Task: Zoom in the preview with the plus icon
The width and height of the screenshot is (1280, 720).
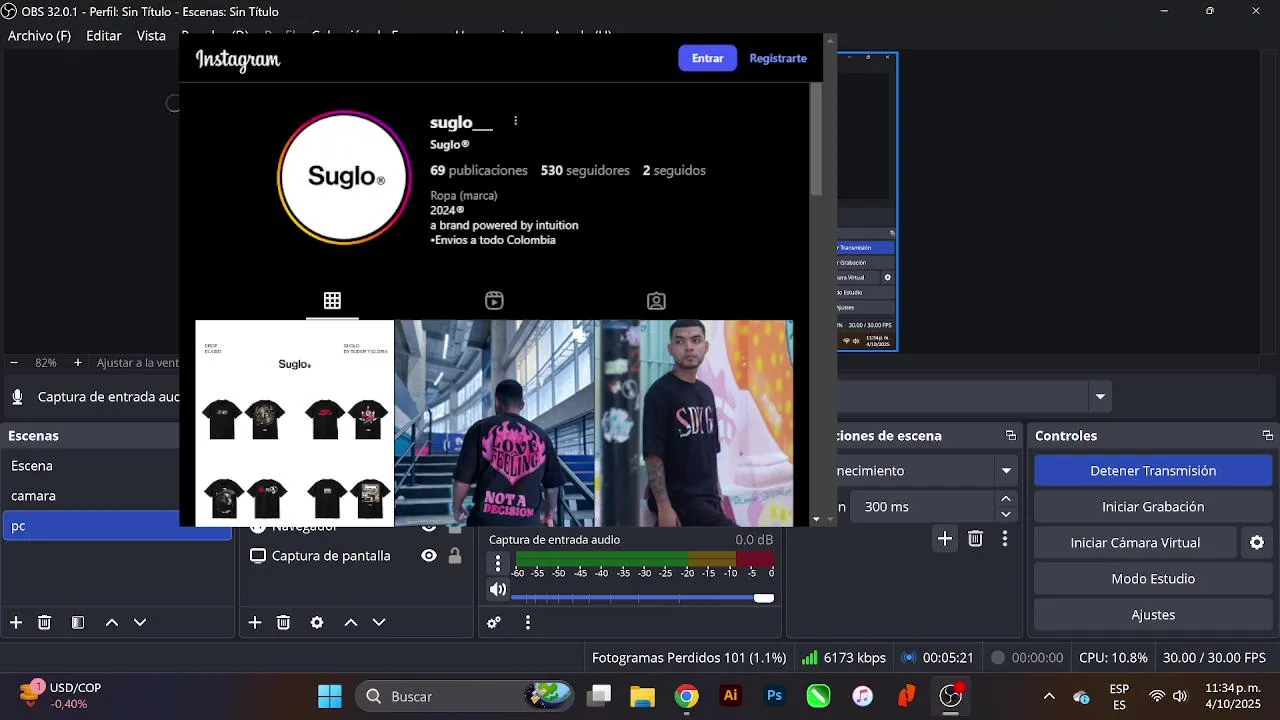Action: coord(78,363)
